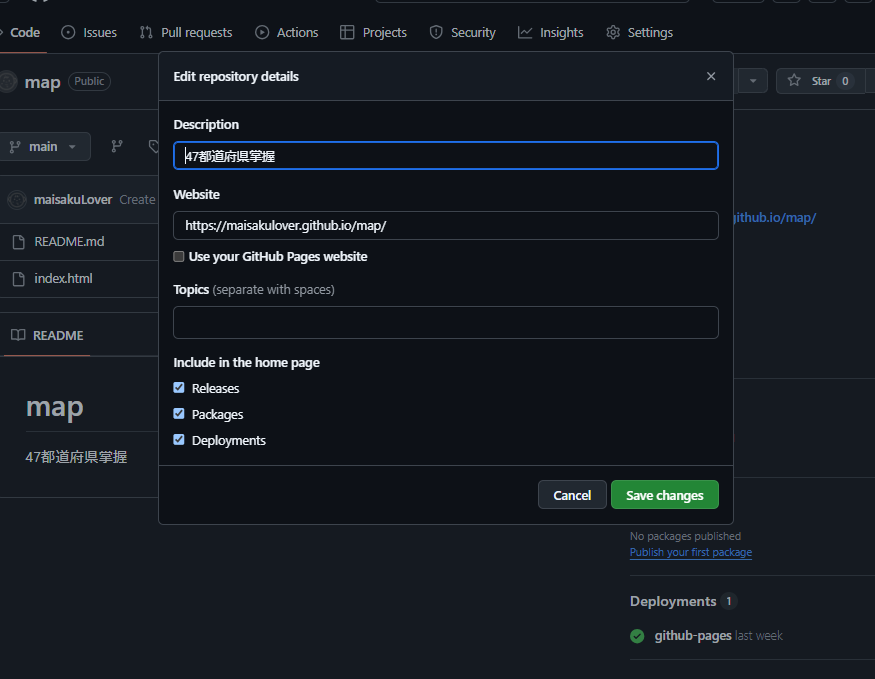The image size is (875, 679).
Task: Open the Issues tab
Action: (89, 32)
